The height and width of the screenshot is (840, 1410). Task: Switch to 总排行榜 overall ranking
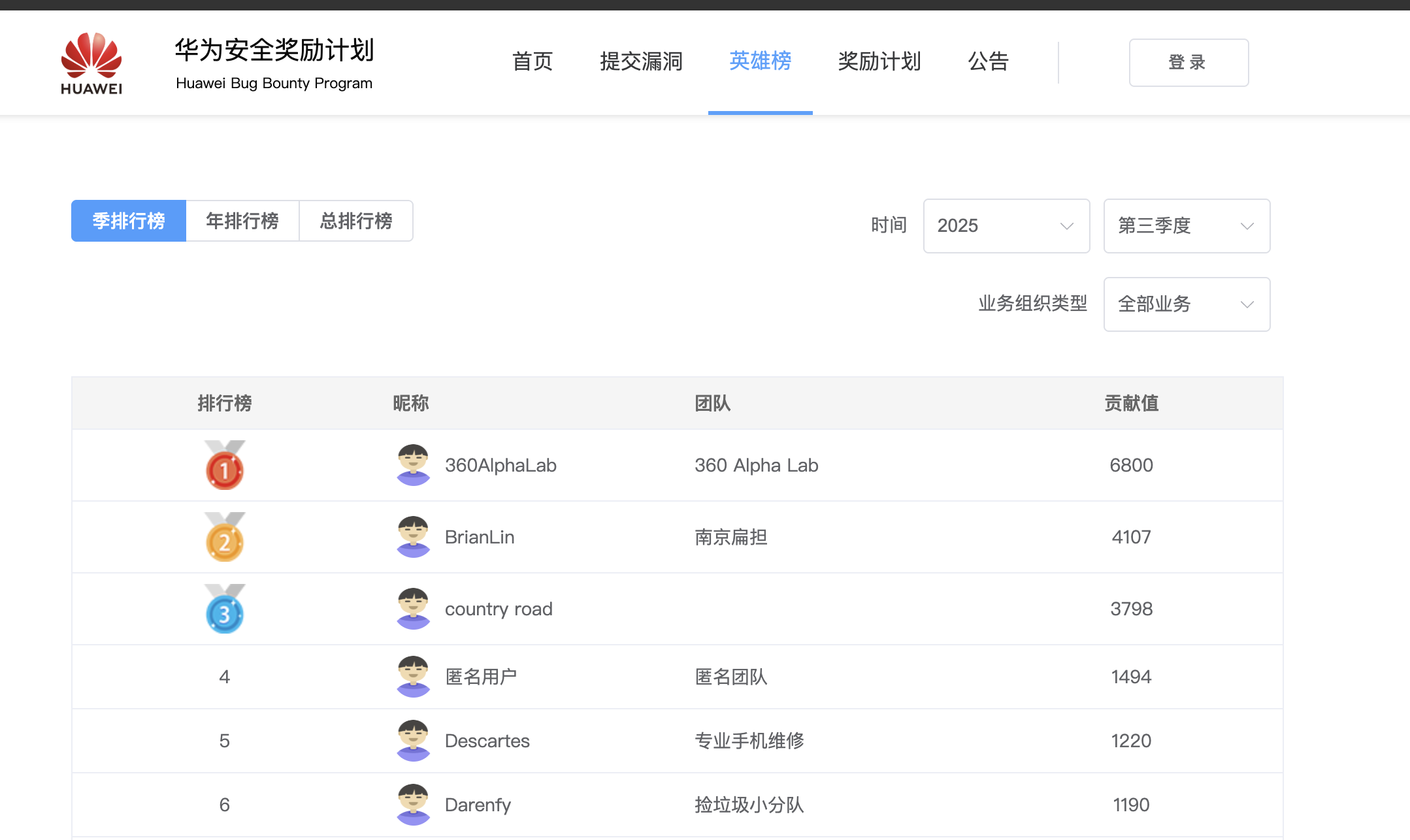point(356,221)
